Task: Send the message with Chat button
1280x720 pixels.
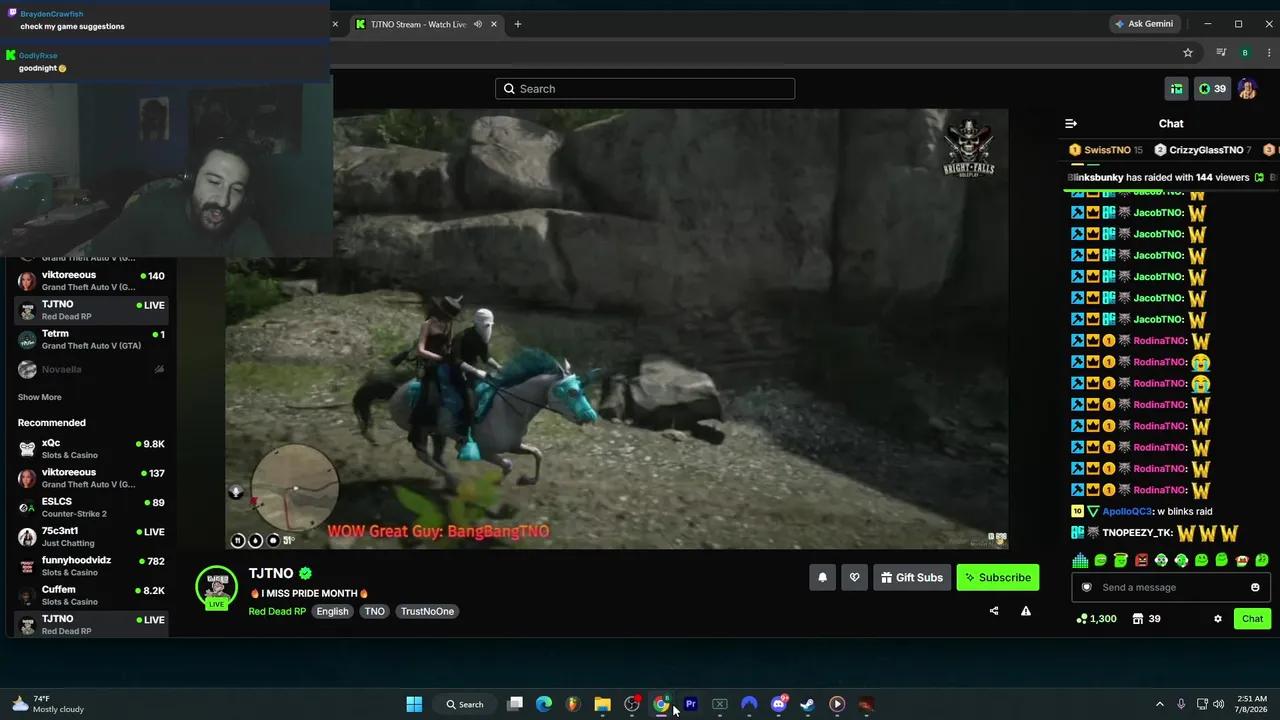Action: [x=1252, y=619]
